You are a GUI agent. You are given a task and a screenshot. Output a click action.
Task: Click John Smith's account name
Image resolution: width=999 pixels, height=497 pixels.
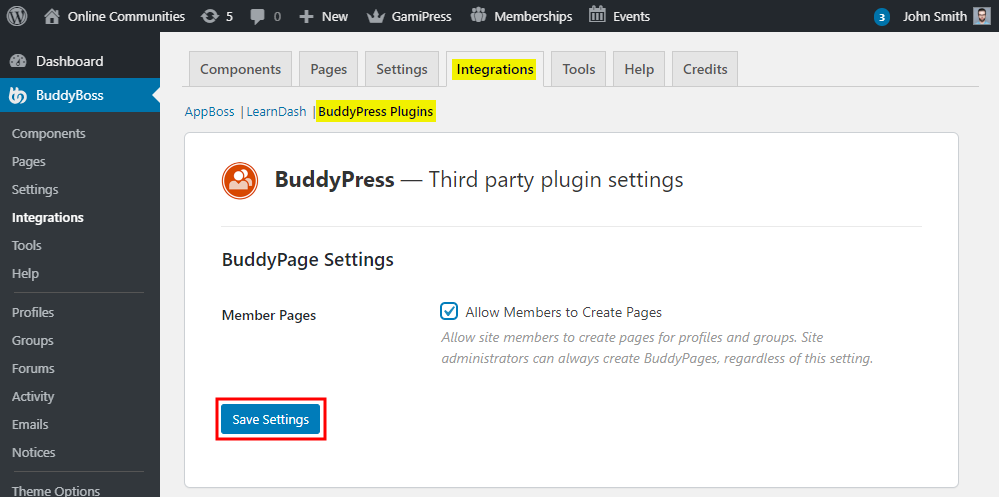[935, 17]
